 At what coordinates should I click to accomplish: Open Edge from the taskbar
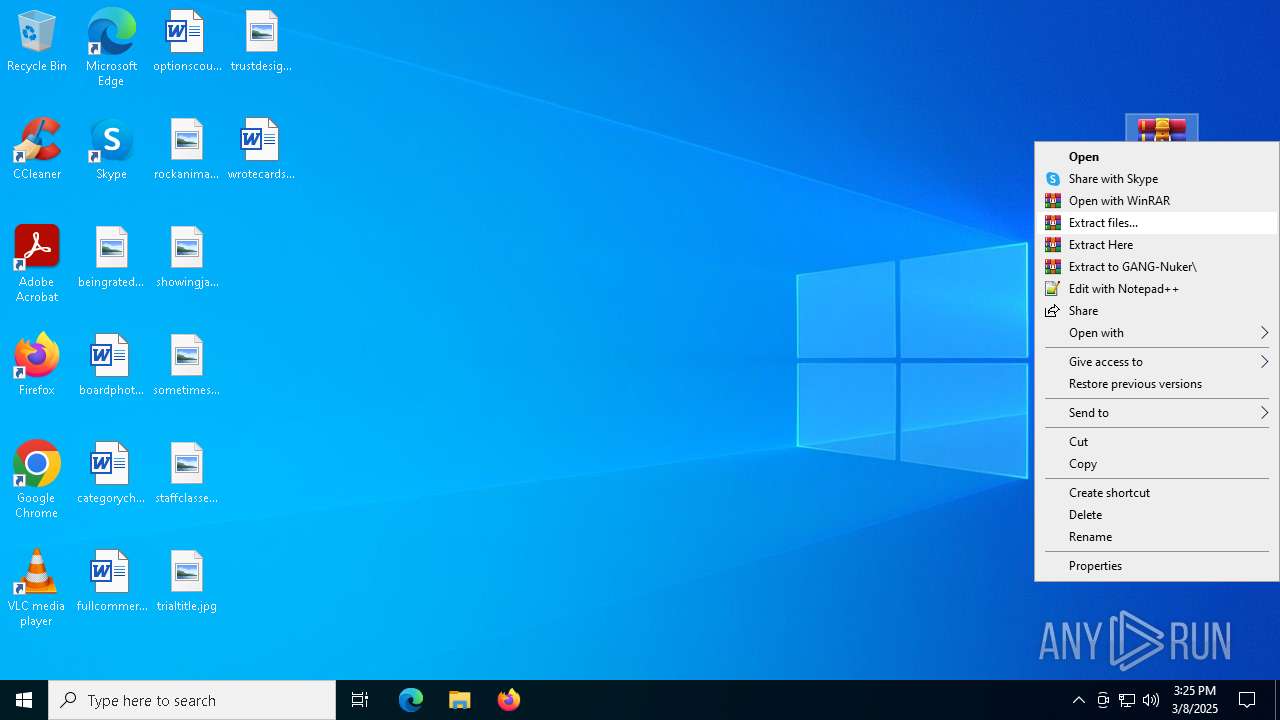[x=411, y=700]
